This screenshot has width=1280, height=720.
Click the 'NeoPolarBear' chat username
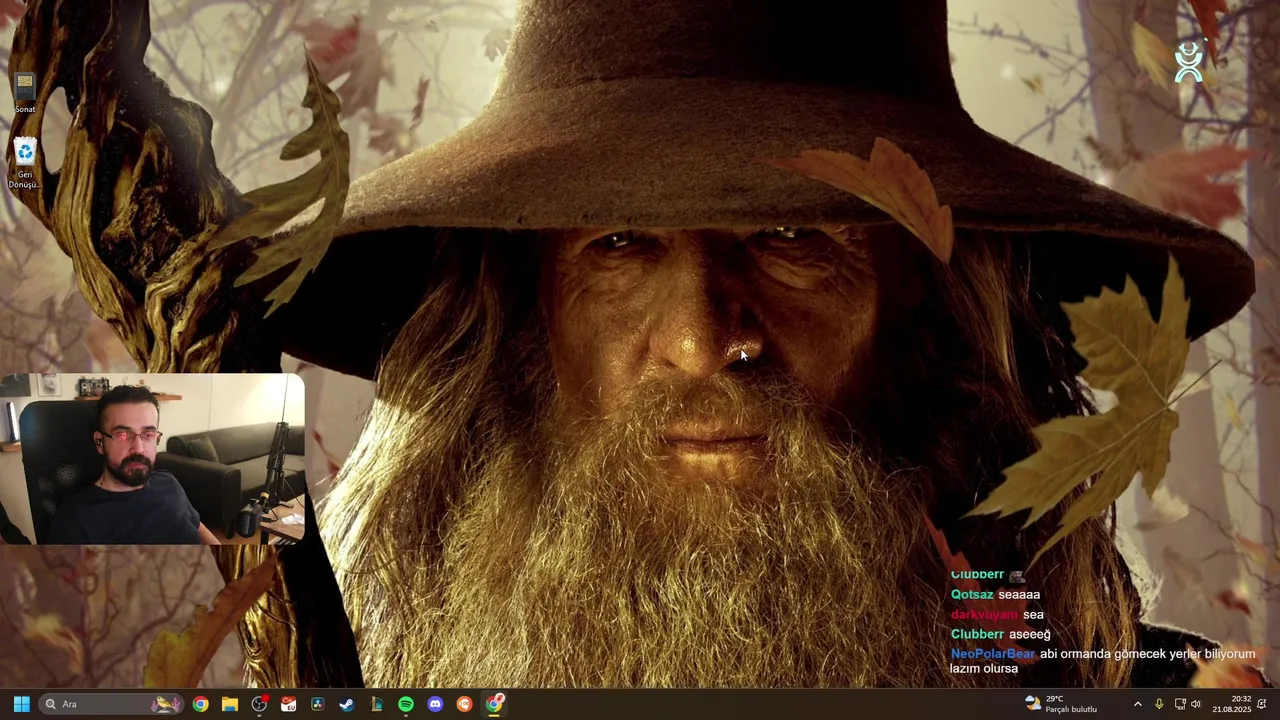992,654
